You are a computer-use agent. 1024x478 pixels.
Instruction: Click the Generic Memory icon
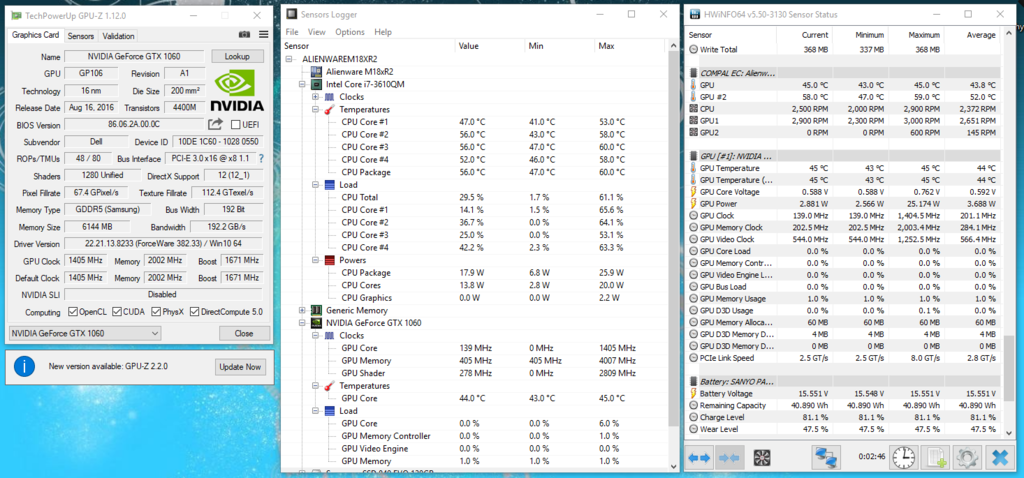316,310
